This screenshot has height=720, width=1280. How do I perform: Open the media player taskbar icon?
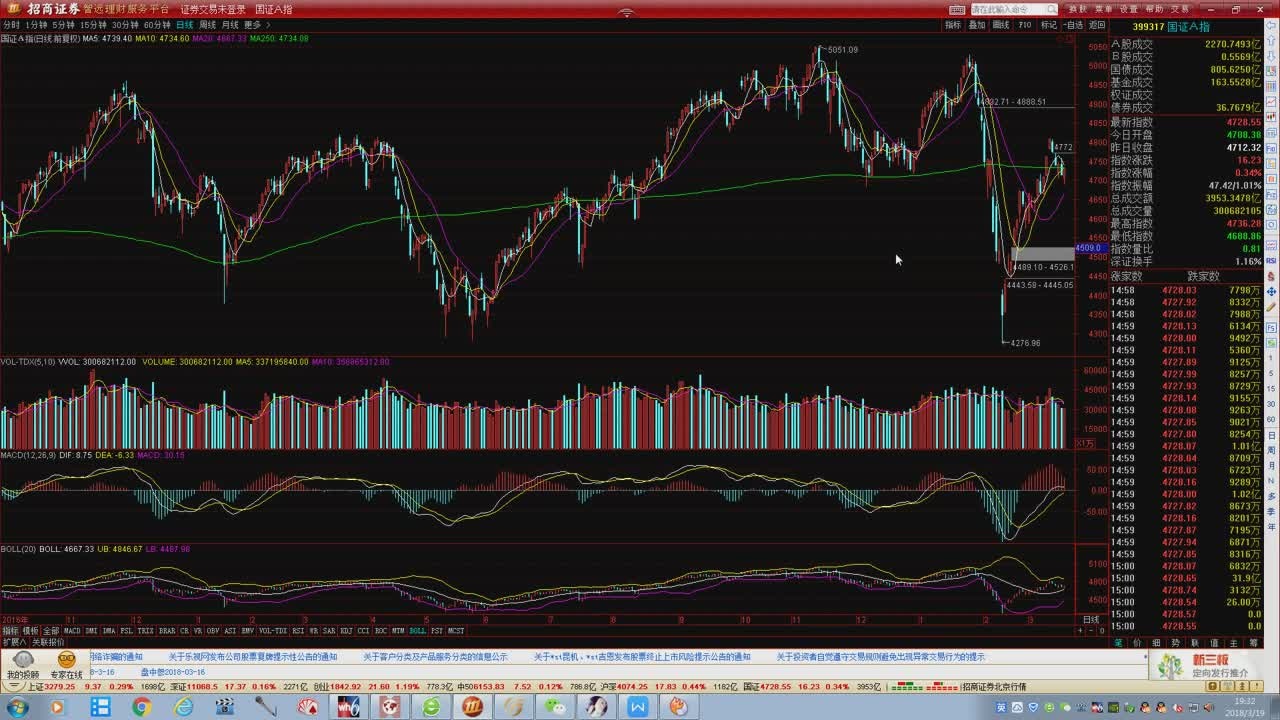[56, 707]
